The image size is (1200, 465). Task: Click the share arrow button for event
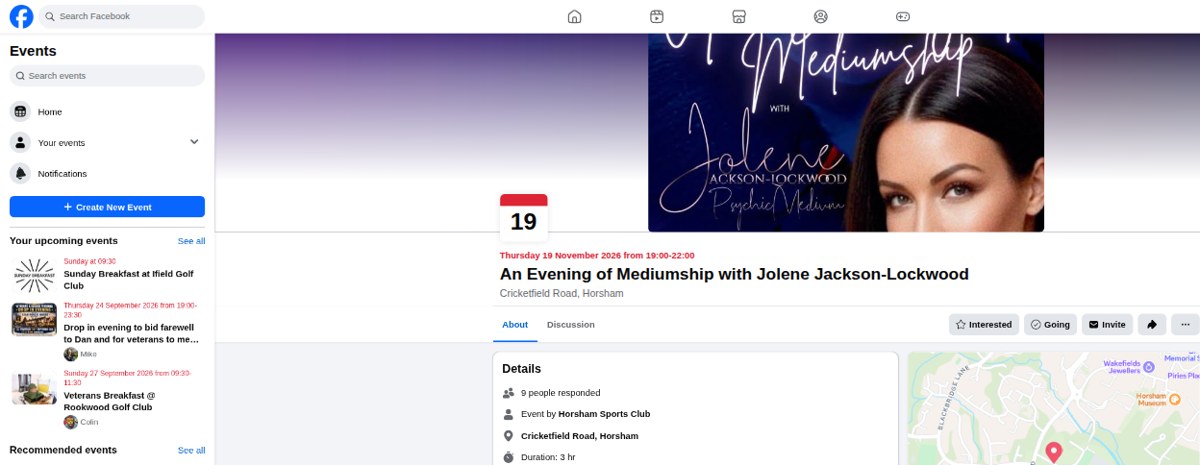point(1152,324)
